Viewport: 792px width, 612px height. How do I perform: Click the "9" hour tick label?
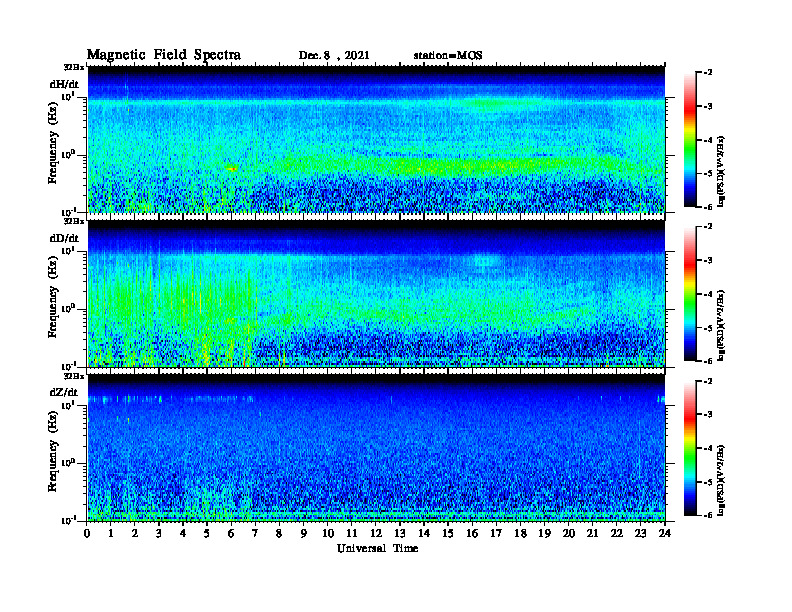(304, 533)
